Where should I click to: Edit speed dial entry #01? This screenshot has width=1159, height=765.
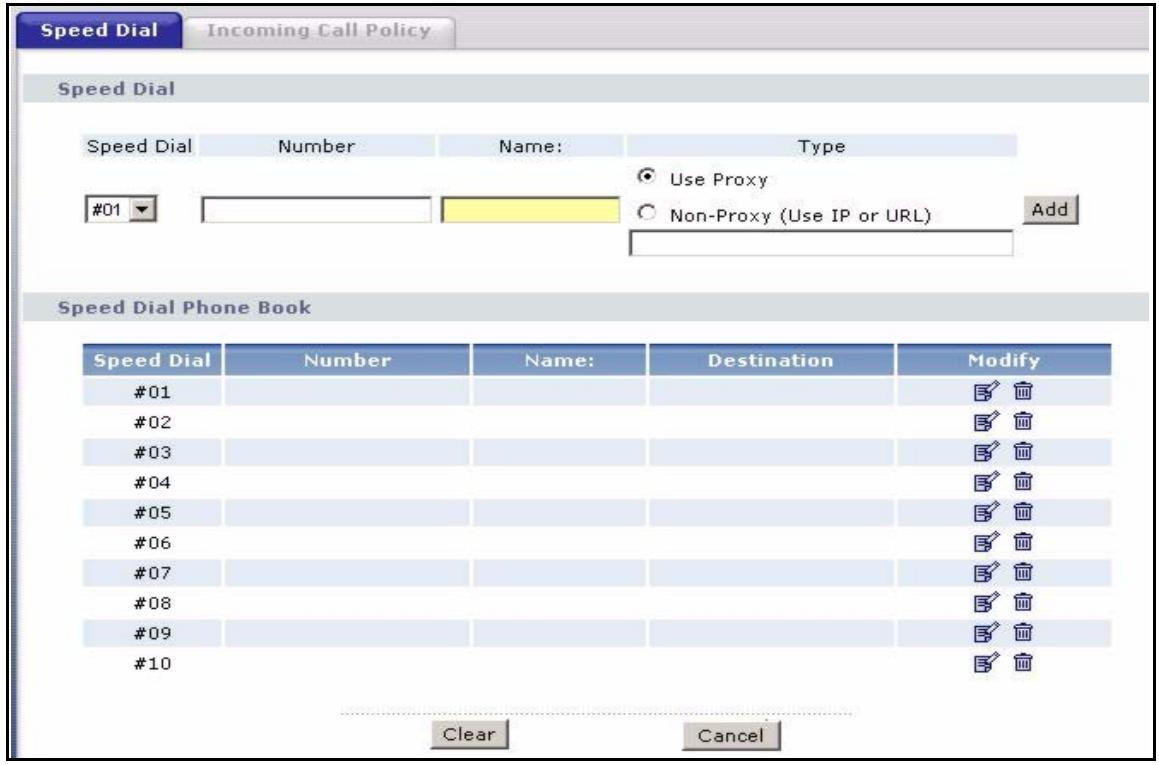[x=986, y=391]
